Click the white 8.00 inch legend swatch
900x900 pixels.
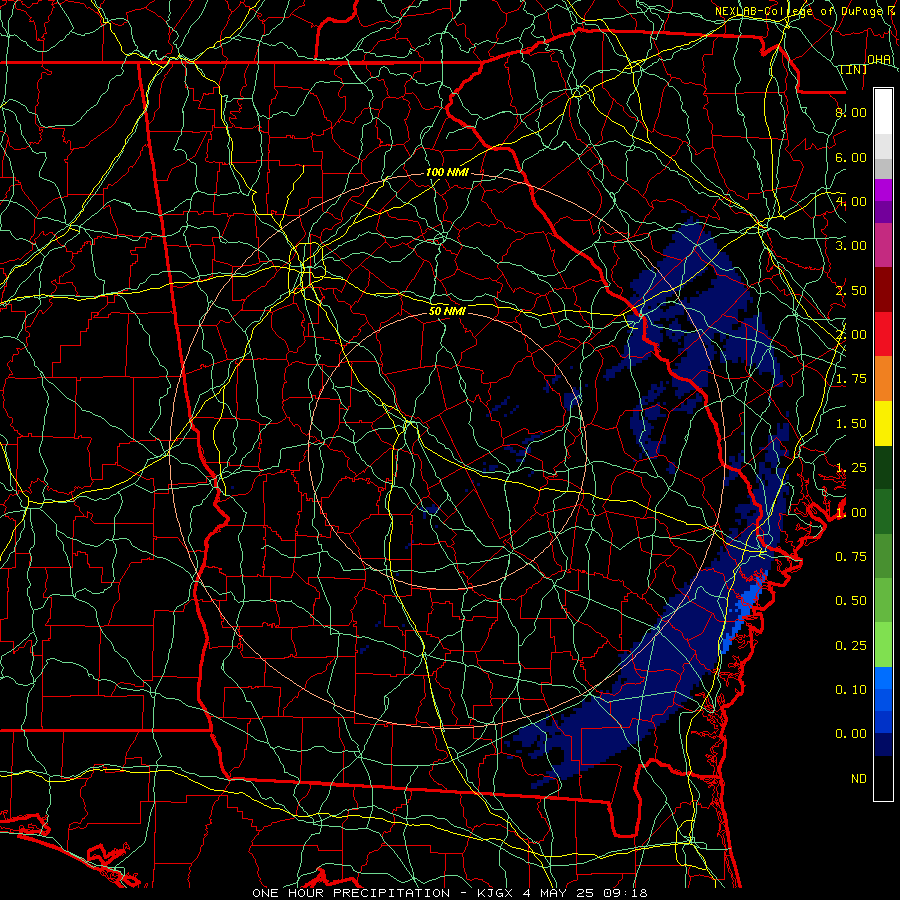tap(883, 112)
